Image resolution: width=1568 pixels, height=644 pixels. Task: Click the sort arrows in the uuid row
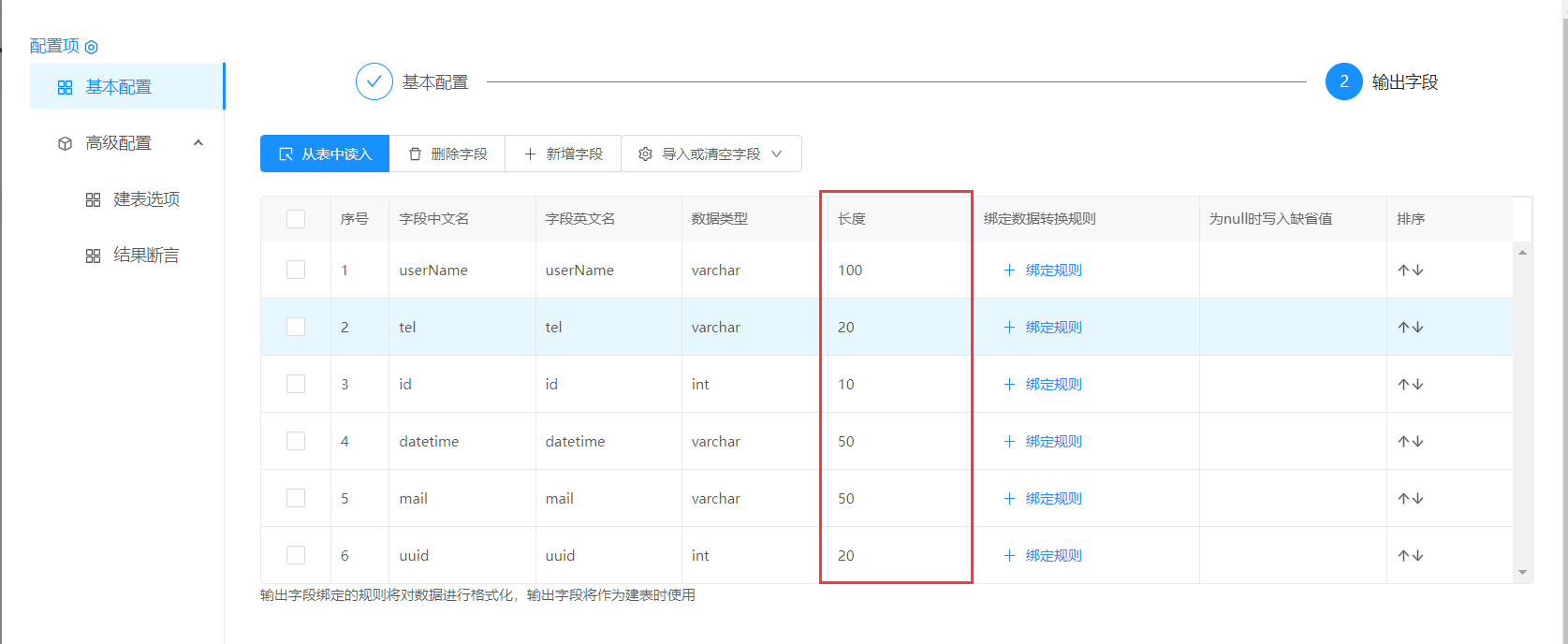click(x=1410, y=556)
